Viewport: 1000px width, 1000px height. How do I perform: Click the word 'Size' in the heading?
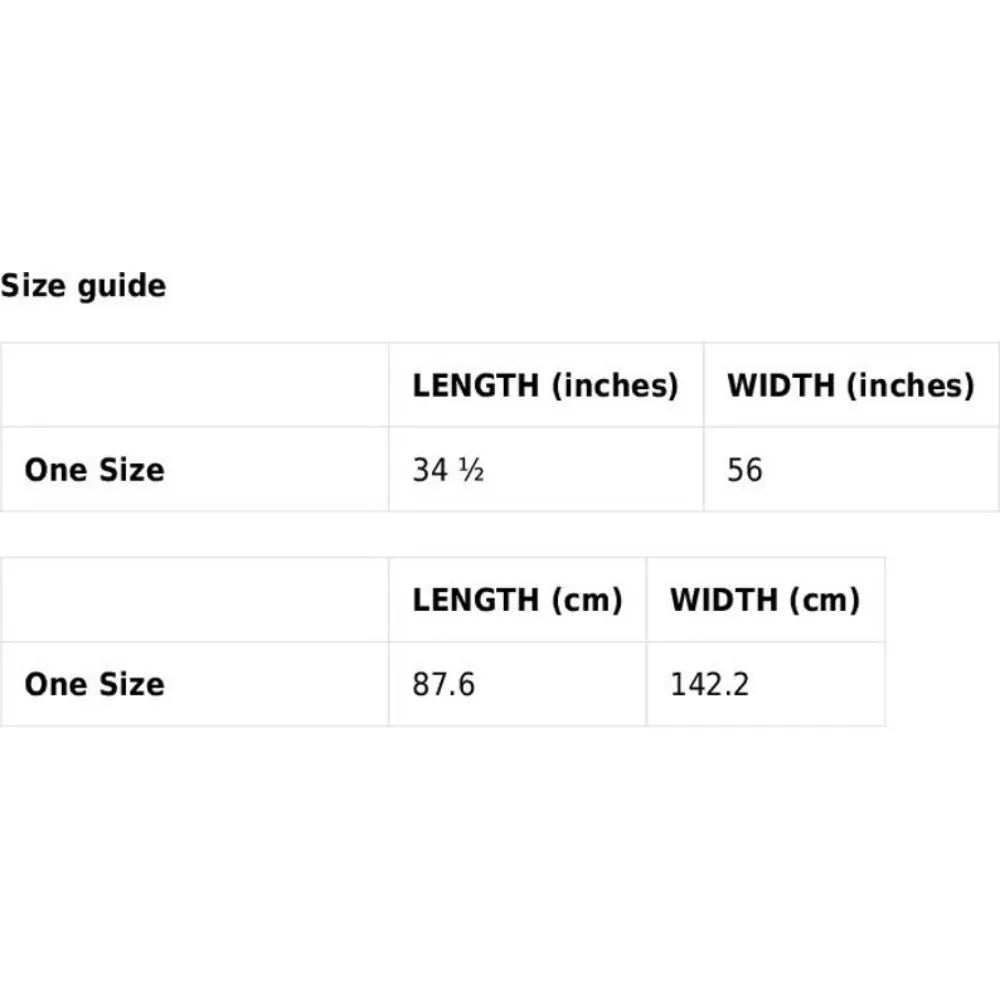[33, 285]
